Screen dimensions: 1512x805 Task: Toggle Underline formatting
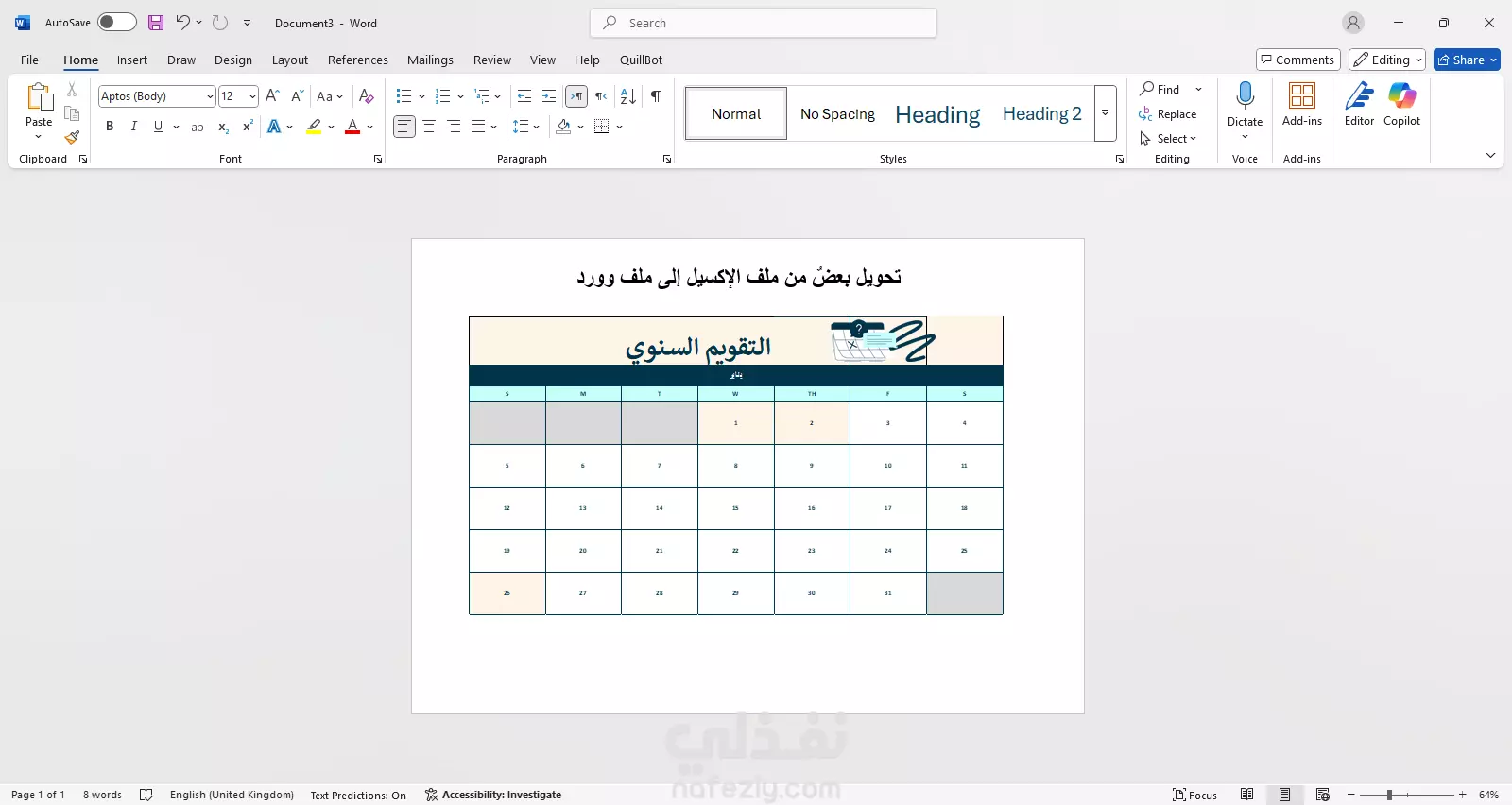point(158,127)
